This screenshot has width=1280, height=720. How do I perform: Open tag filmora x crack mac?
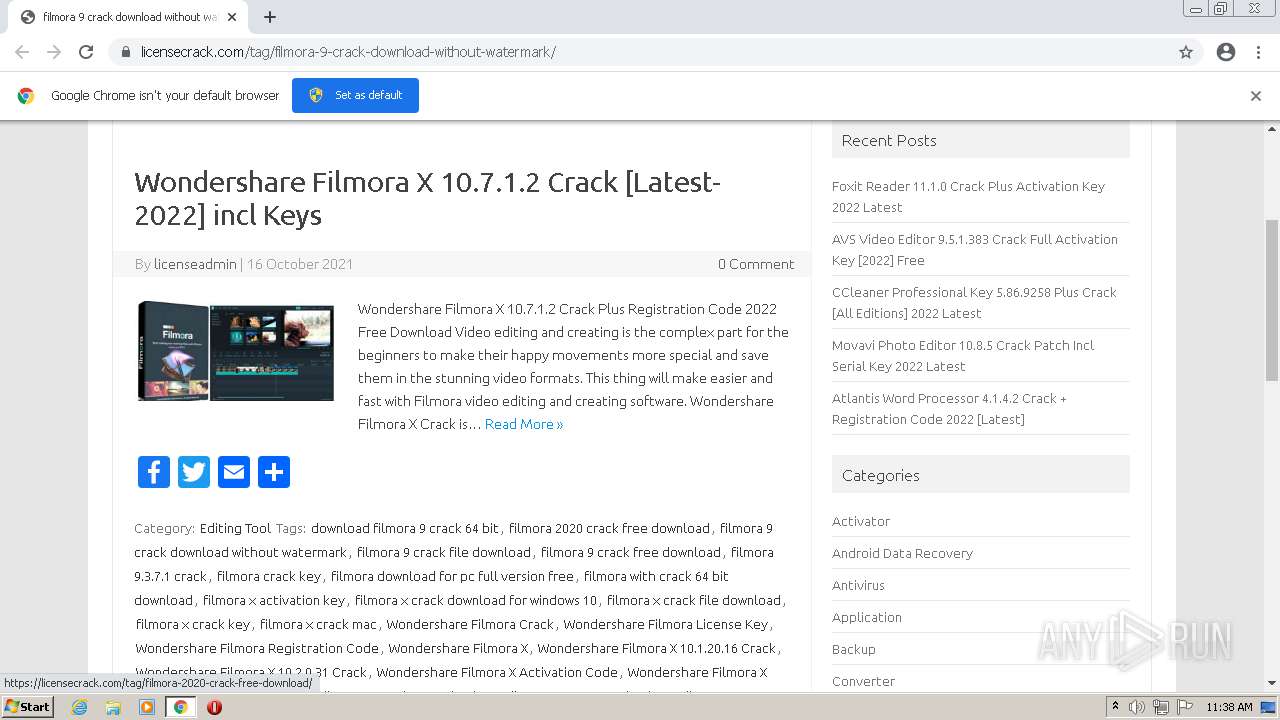point(318,624)
